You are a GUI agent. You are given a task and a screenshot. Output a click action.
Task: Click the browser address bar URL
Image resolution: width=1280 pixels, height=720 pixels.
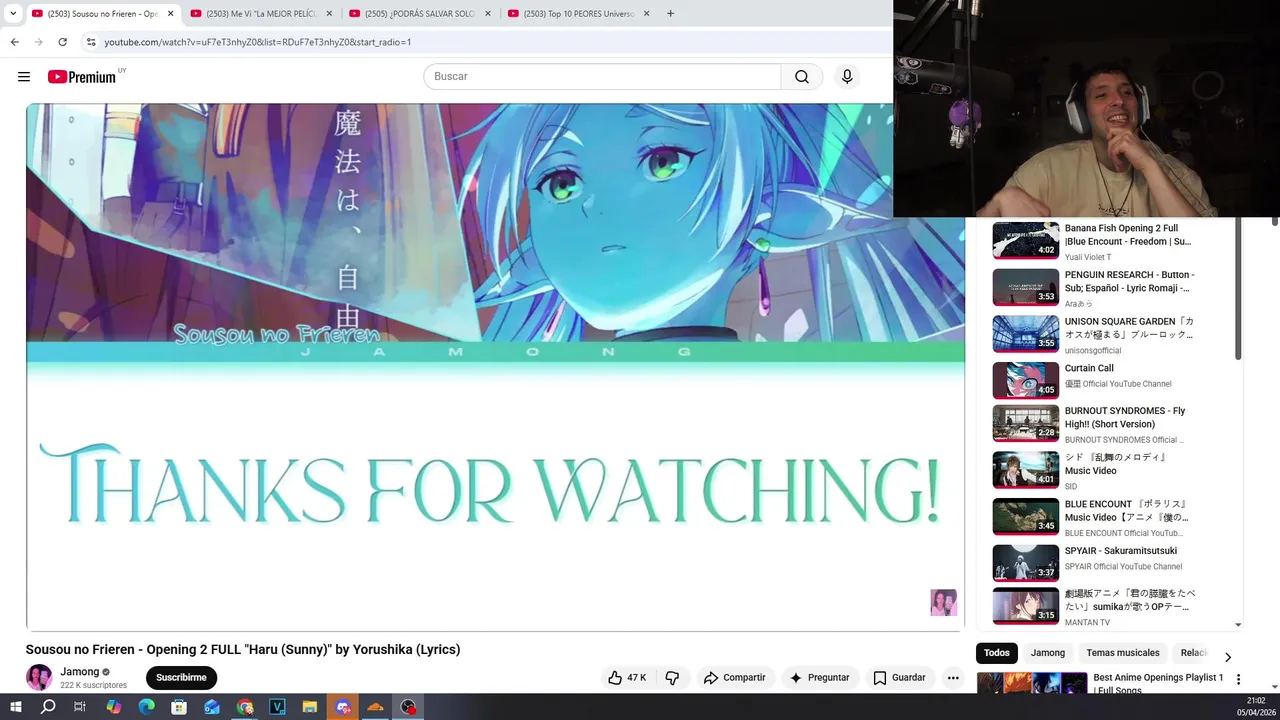(258, 42)
